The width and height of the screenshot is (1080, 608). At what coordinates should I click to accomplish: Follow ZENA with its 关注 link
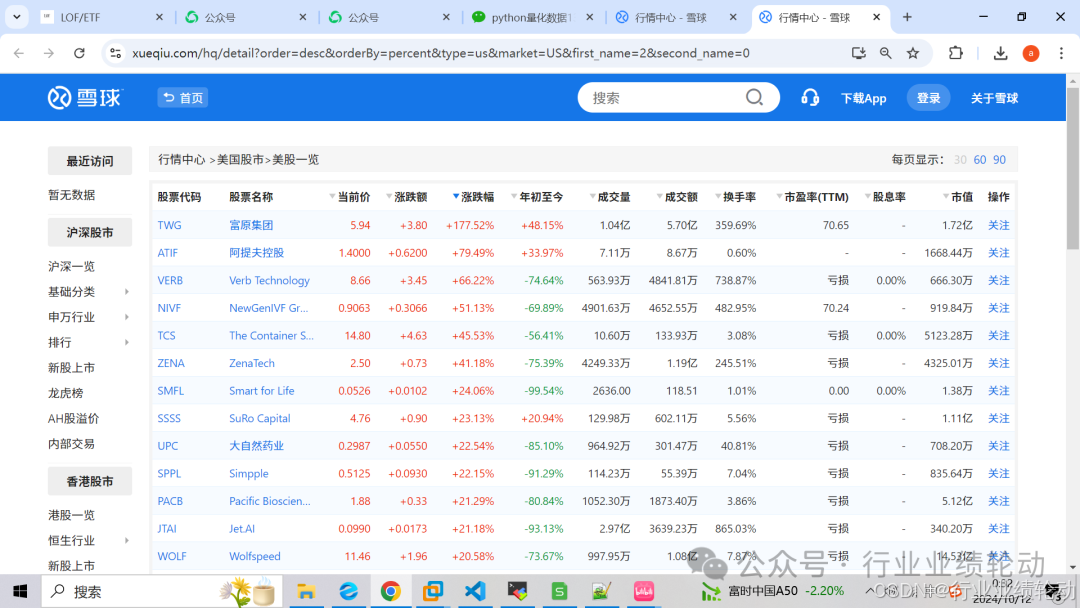(998, 363)
